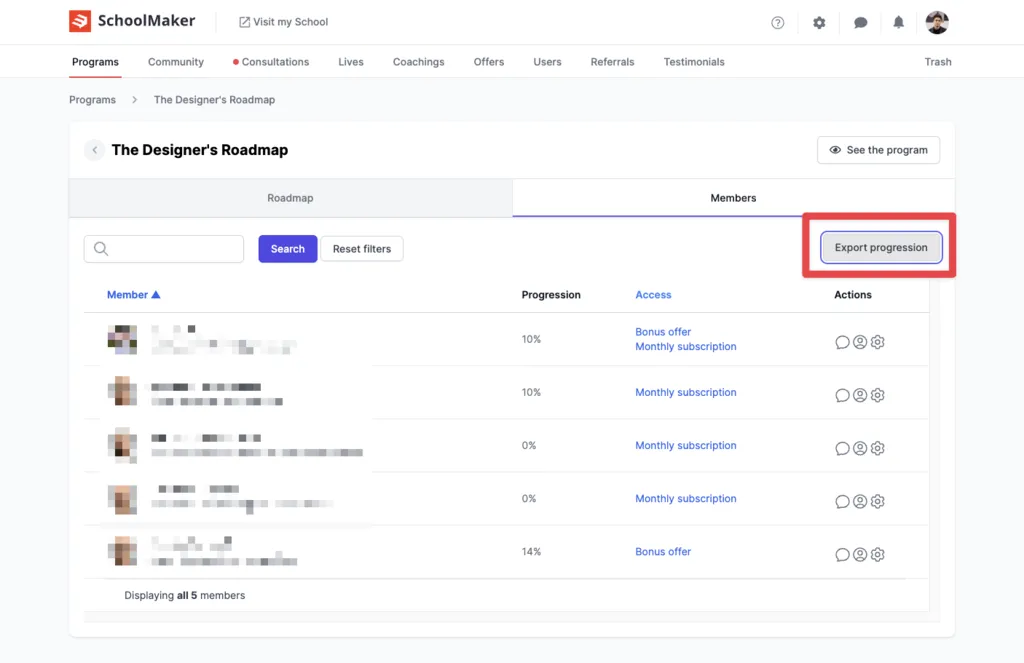The height and width of the screenshot is (663, 1024).
Task: Open the Offers section
Action: click(x=488, y=62)
